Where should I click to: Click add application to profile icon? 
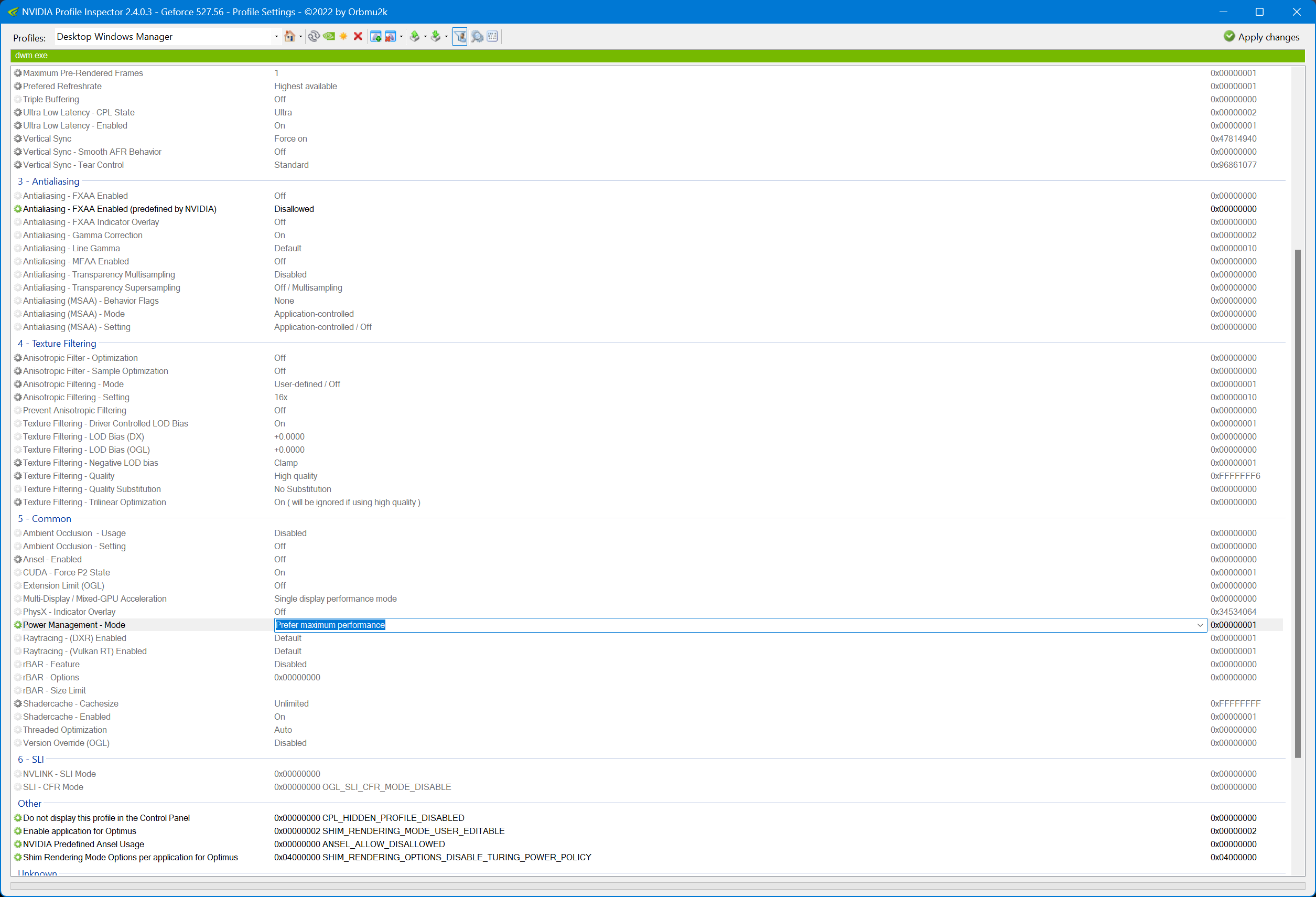point(375,37)
